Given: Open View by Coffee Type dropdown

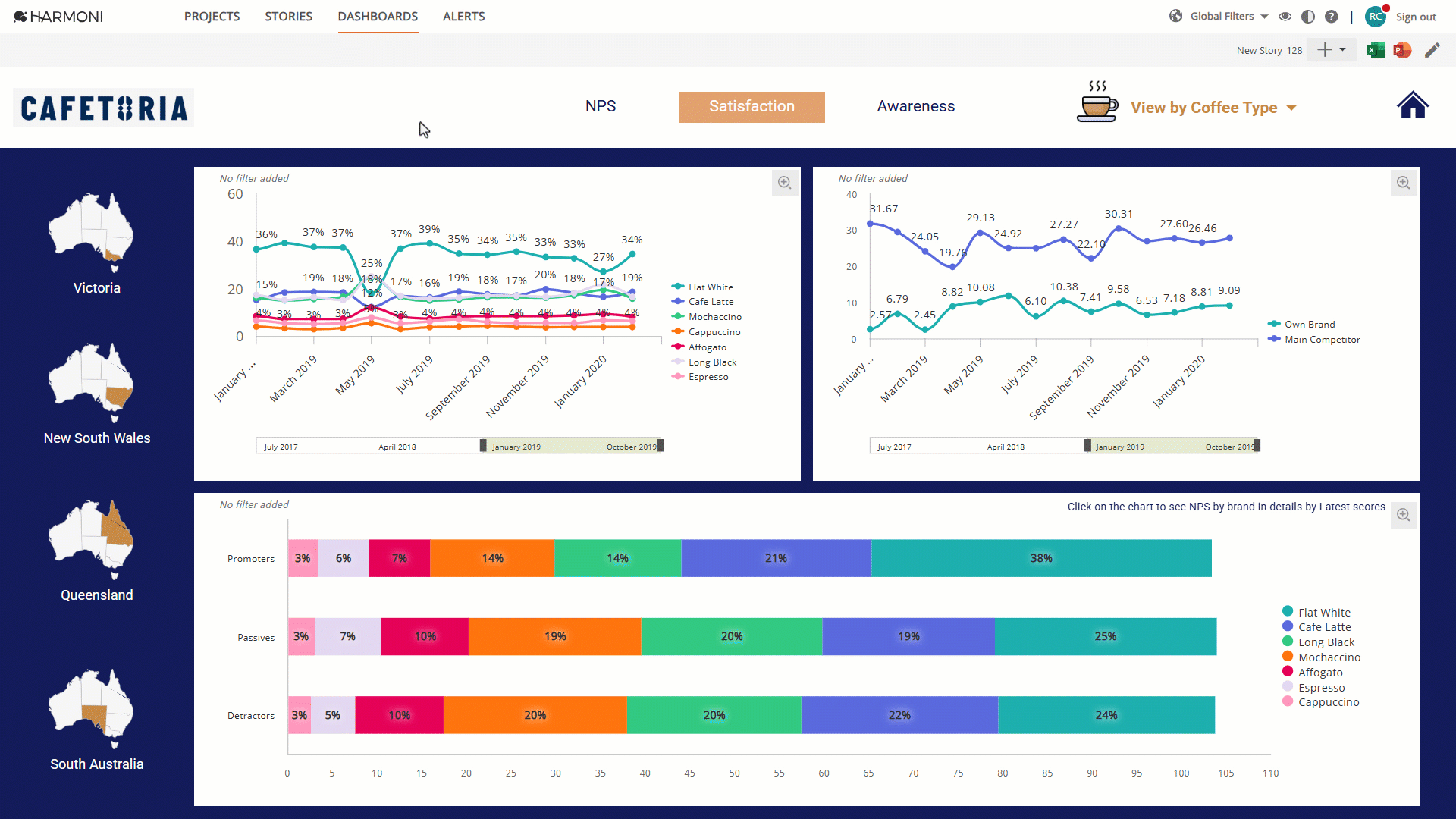Looking at the screenshot, I should [x=1214, y=108].
